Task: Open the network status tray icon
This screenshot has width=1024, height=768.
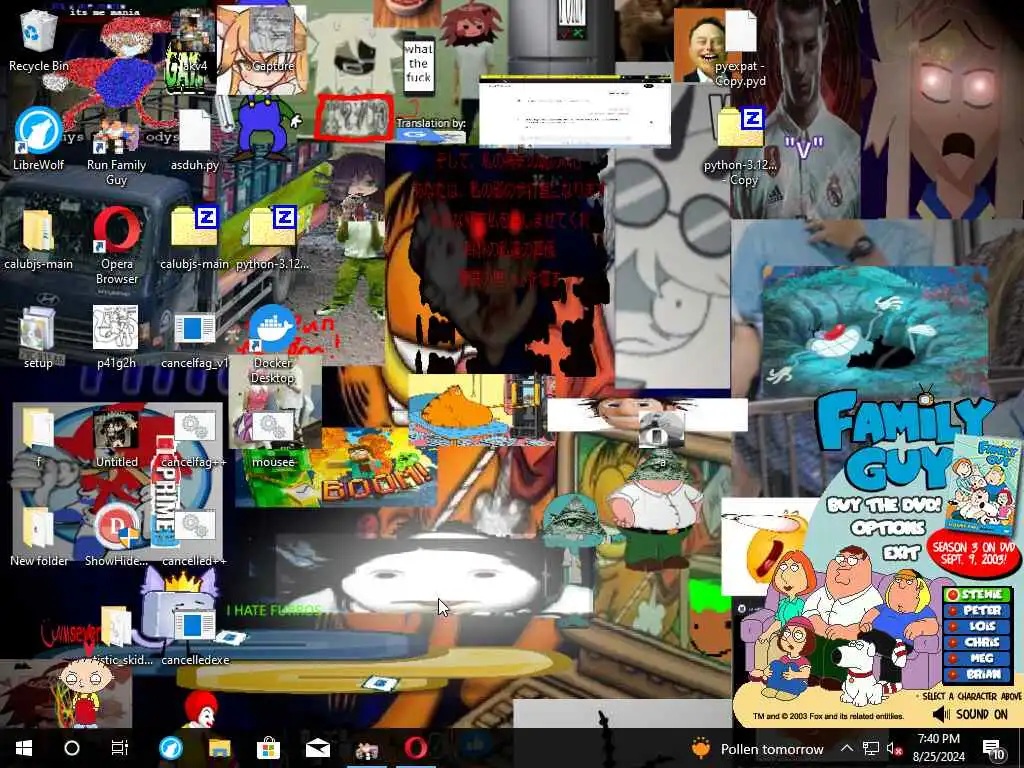Action: pyautogui.click(x=871, y=748)
